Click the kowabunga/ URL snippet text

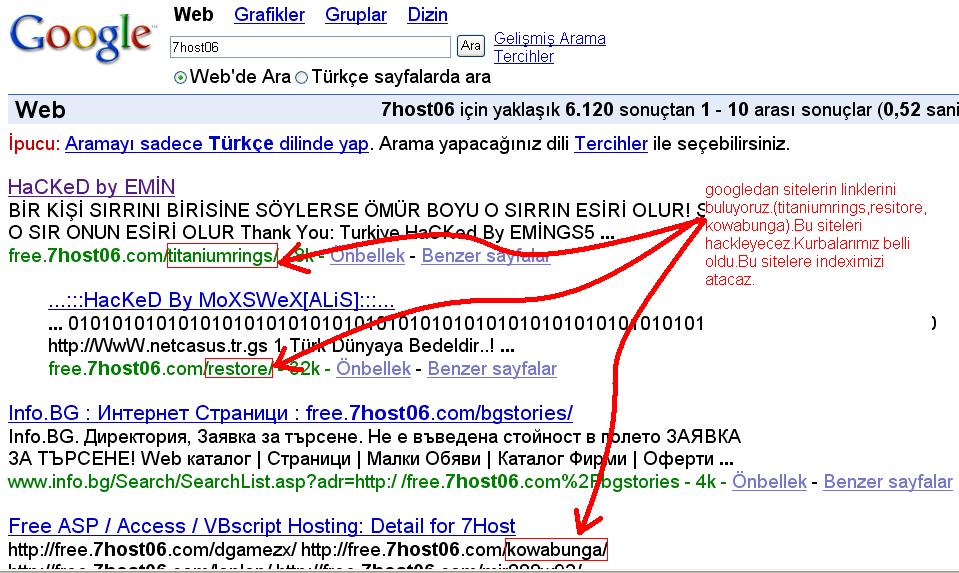(557, 549)
